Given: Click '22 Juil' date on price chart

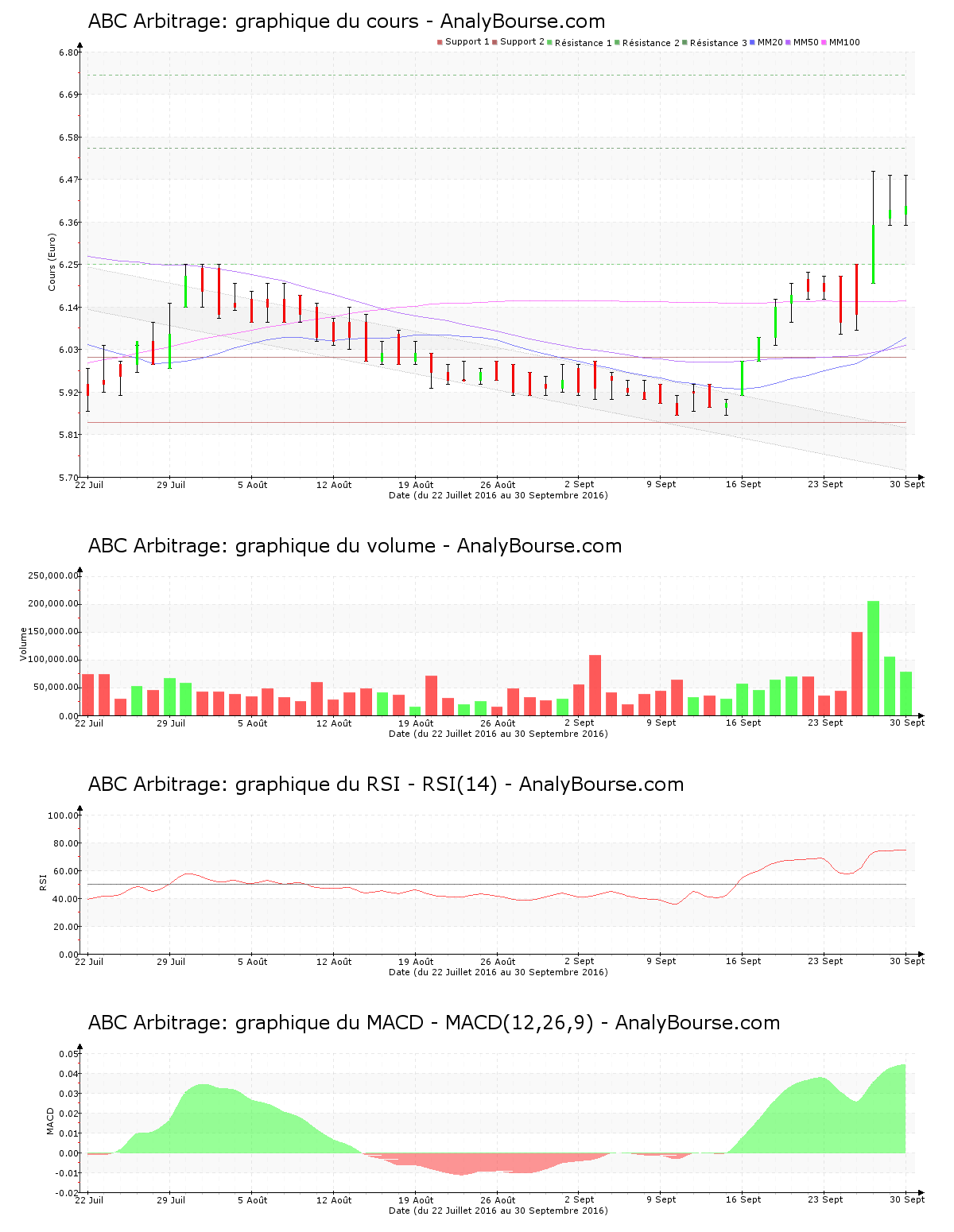Looking at the screenshot, I should pos(89,485).
